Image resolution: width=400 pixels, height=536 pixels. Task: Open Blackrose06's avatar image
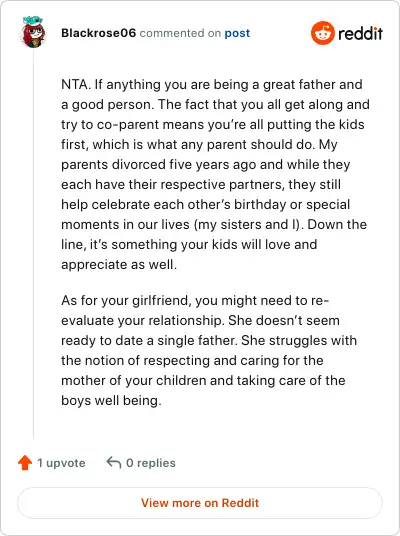33,32
